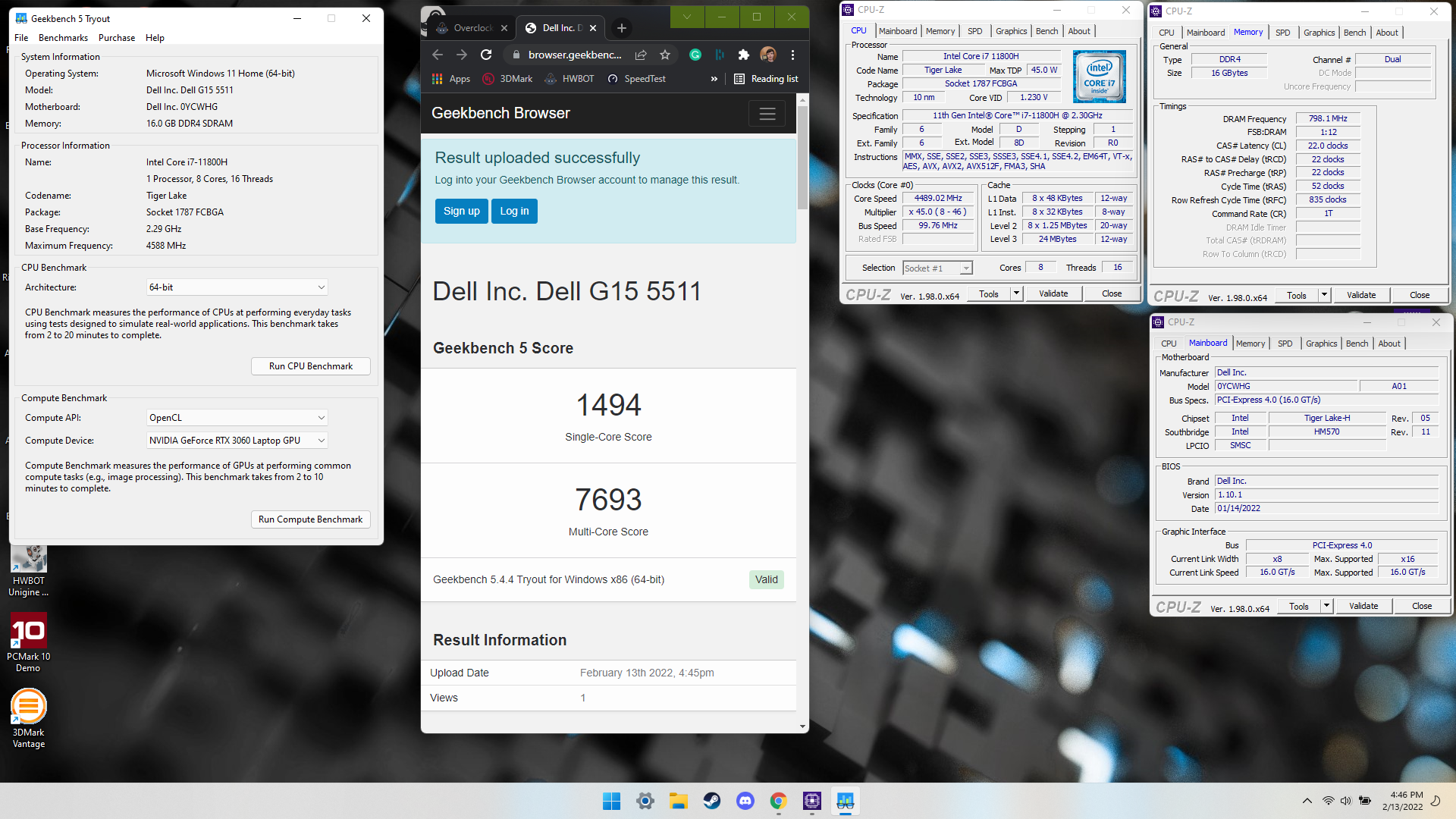The image size is (1456, 819).
Task: Open the HWBOT bookmark
Action: click(x=569, y=79)
